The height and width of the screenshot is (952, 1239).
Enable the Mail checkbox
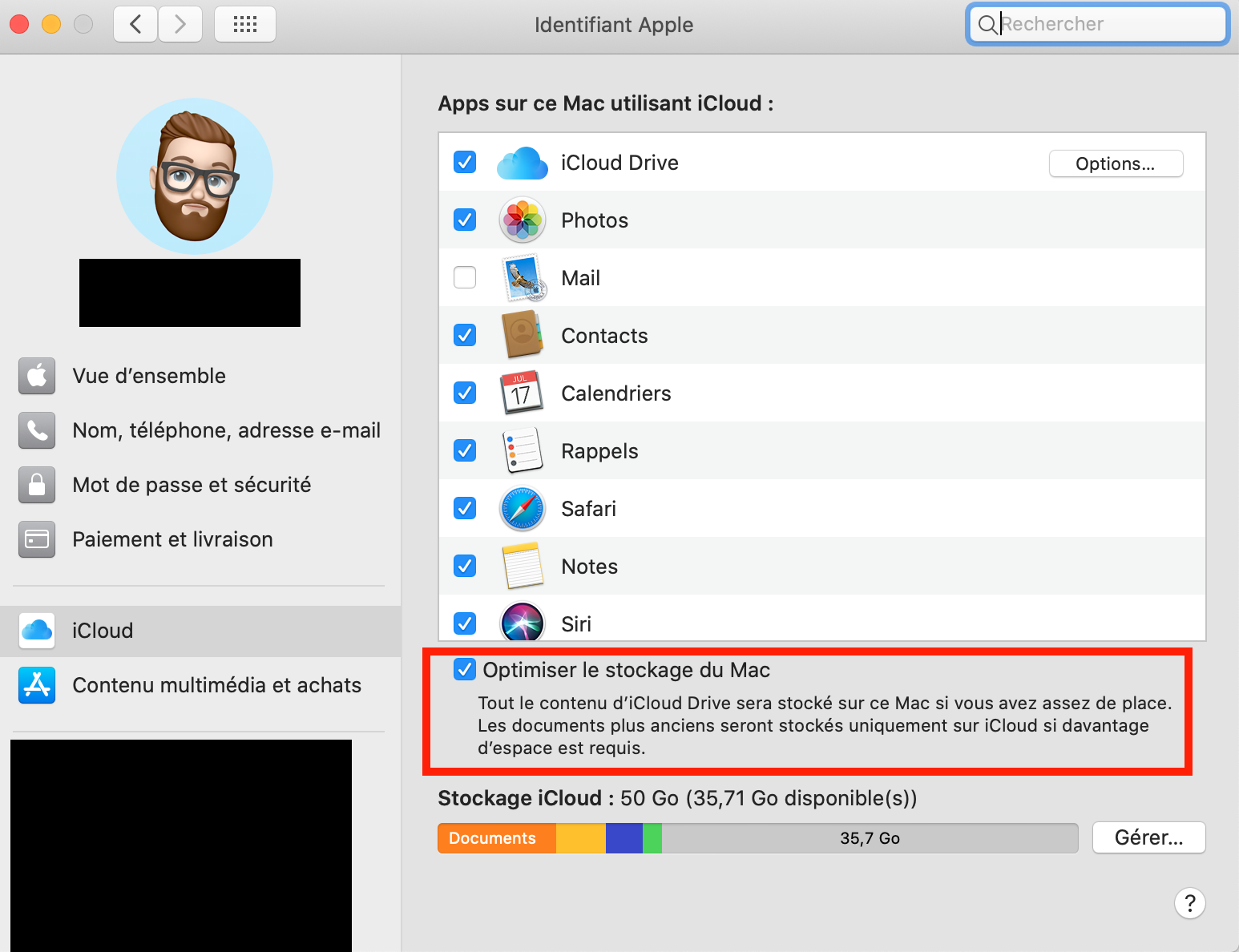(x=465, y=277)
